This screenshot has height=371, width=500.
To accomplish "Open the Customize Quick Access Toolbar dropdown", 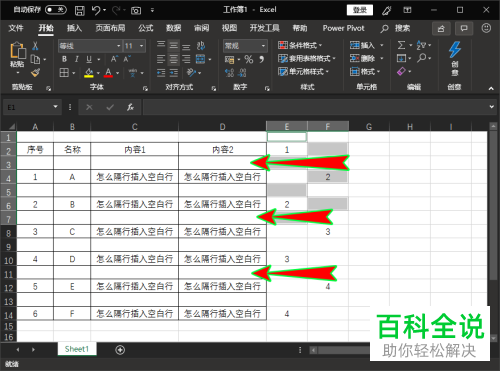I will [x=152, y=10].
